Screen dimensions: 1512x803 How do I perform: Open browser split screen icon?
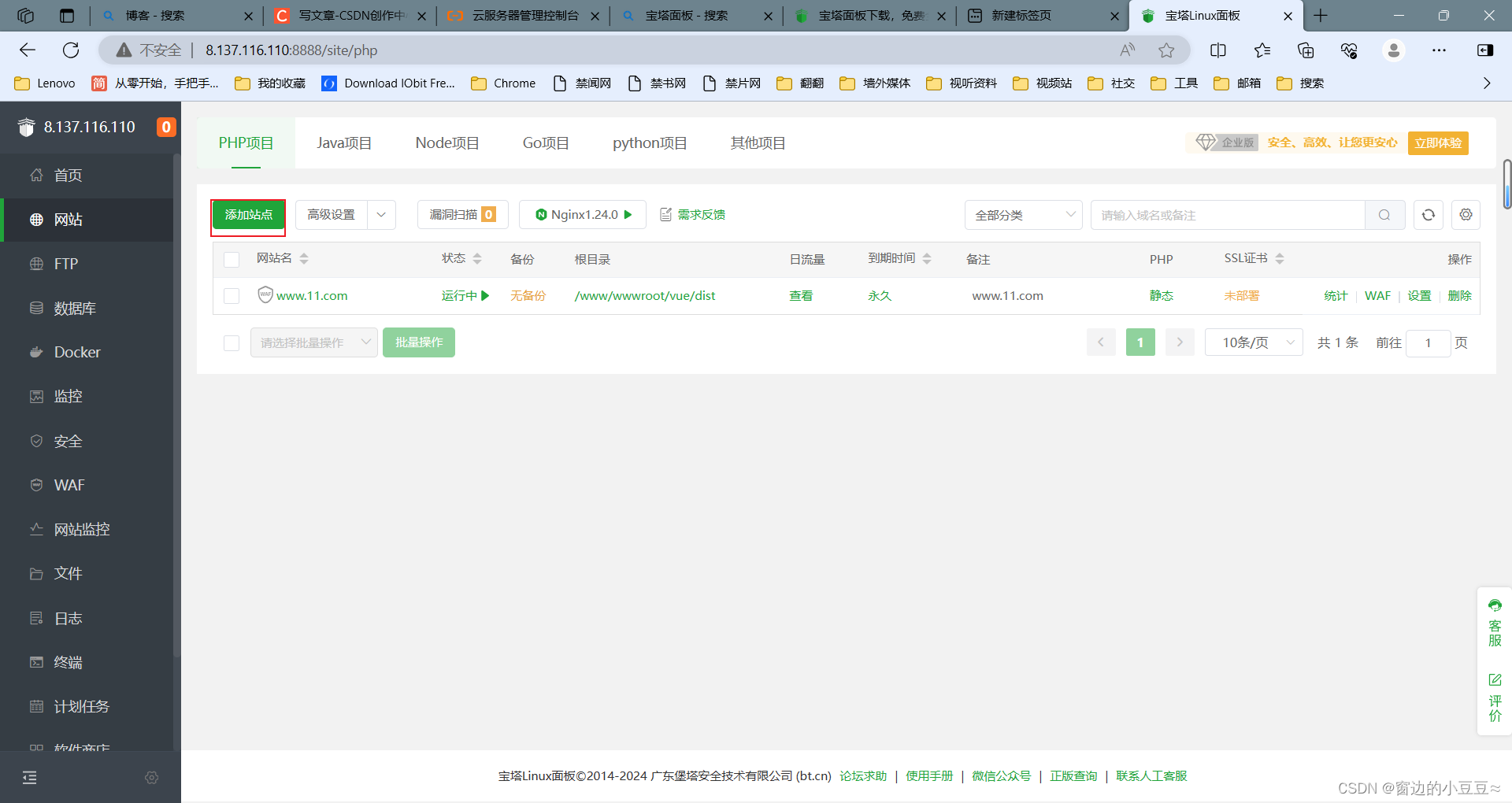tap(1217, 50)
